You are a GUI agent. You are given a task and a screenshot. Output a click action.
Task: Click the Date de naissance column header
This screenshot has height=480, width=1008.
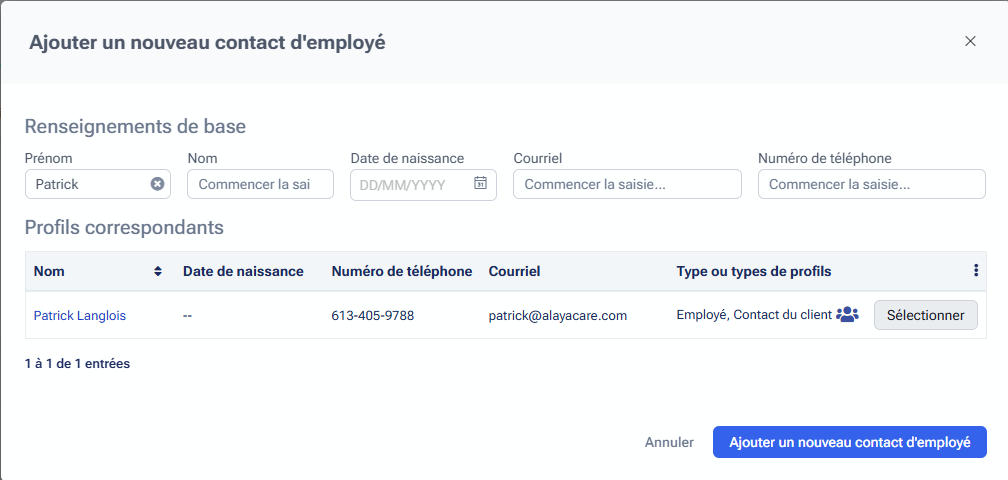[x=243, y=272]
